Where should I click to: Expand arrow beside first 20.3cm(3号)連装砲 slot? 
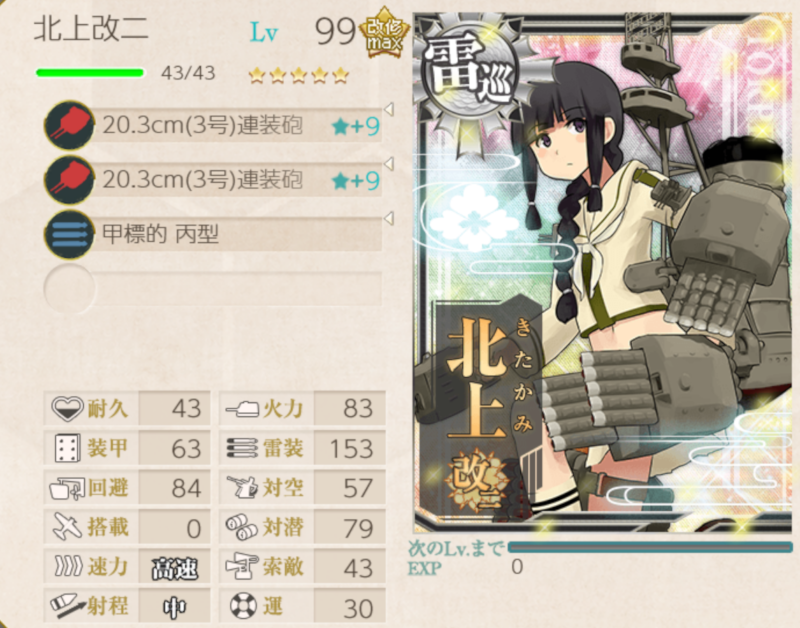389,109
